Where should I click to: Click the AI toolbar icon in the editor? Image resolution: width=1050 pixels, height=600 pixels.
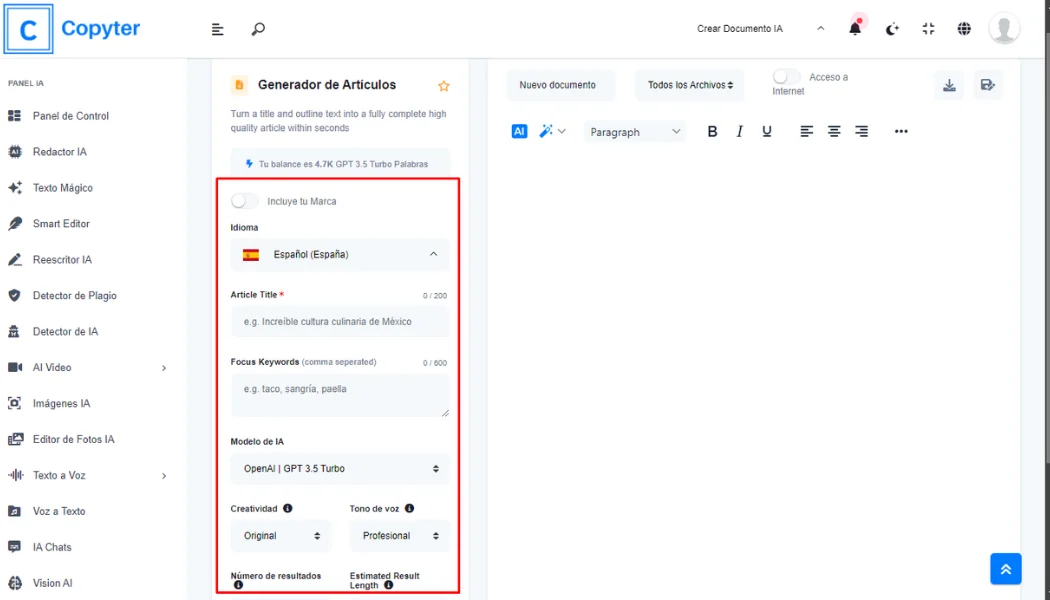tap(518, 131)
